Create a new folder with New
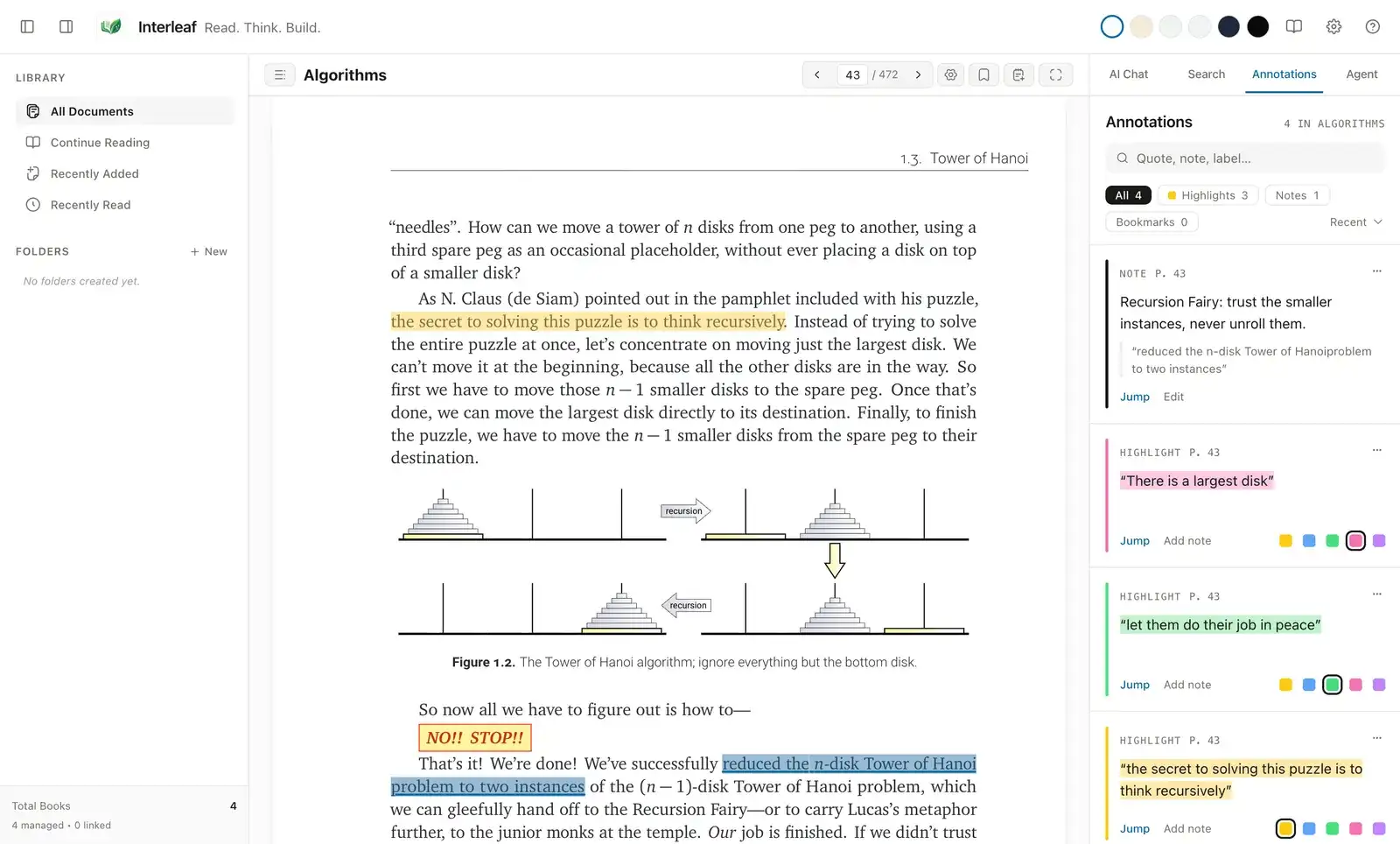1400x844 pixels. coord(209,251)
